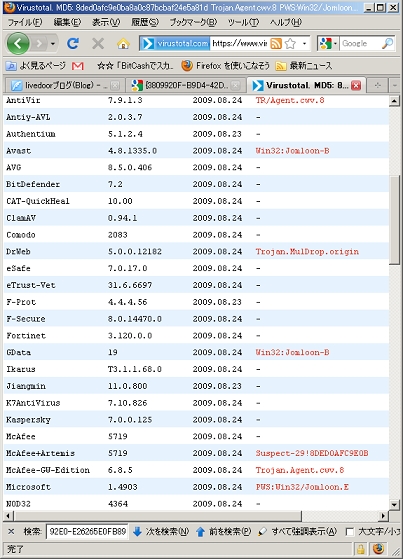
Task: Select the Kaspersky engine name
Action: 28,420
